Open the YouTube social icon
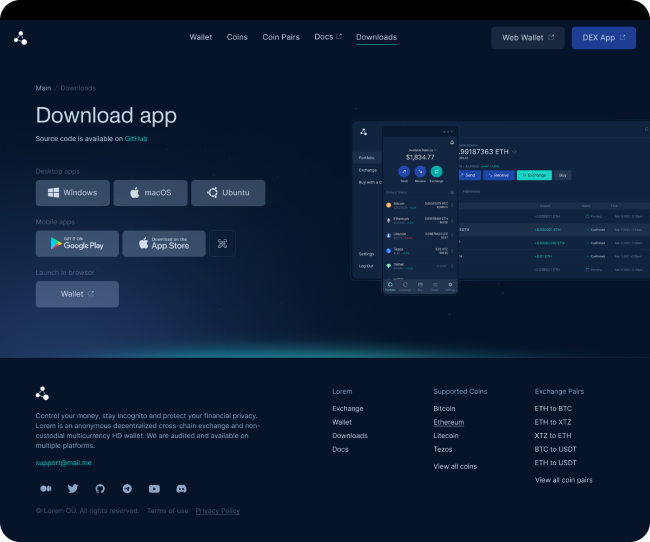The image size is (650, 542). tap(154, 489)
